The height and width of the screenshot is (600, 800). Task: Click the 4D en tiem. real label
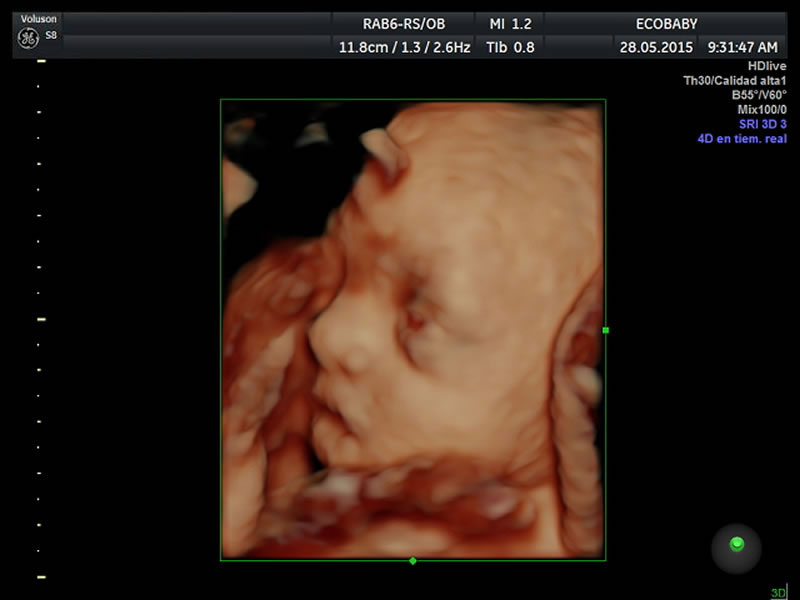pos(742,138)
